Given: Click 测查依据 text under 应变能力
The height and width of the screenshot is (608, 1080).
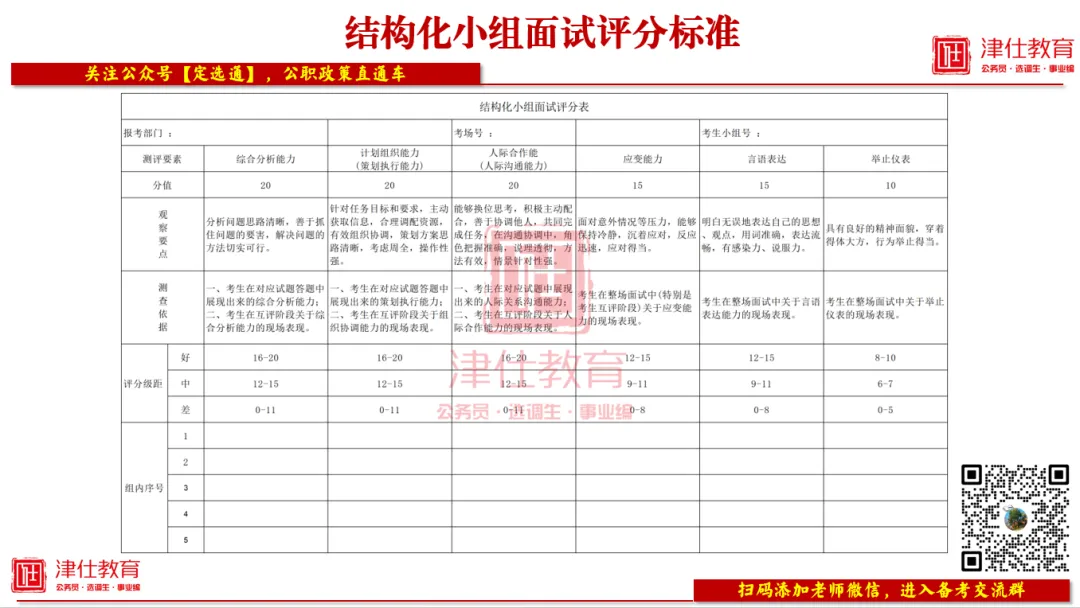Looking at the screenshot, I should 637,308.
